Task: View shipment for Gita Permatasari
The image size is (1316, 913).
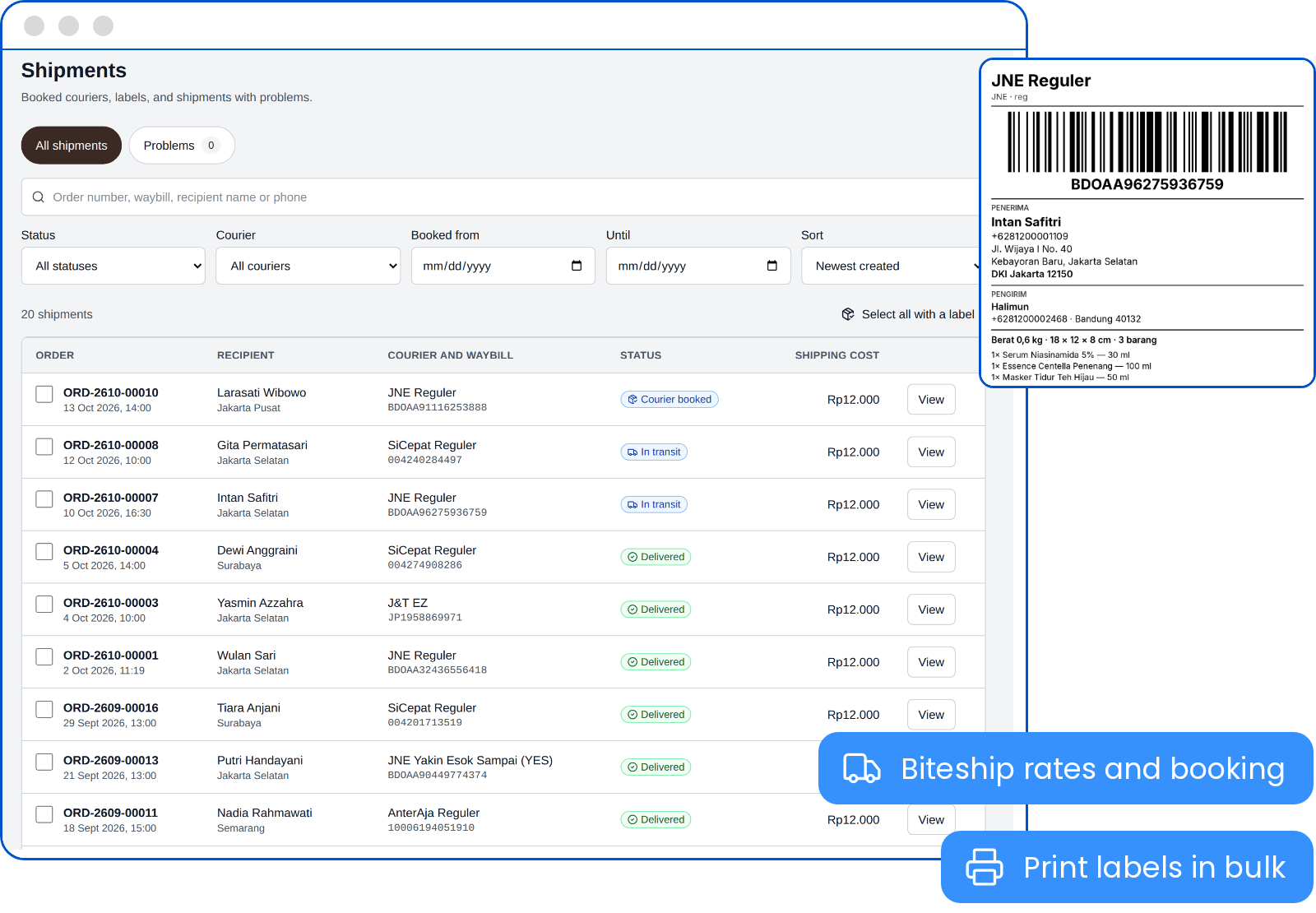Action: [x=931, y=452]
